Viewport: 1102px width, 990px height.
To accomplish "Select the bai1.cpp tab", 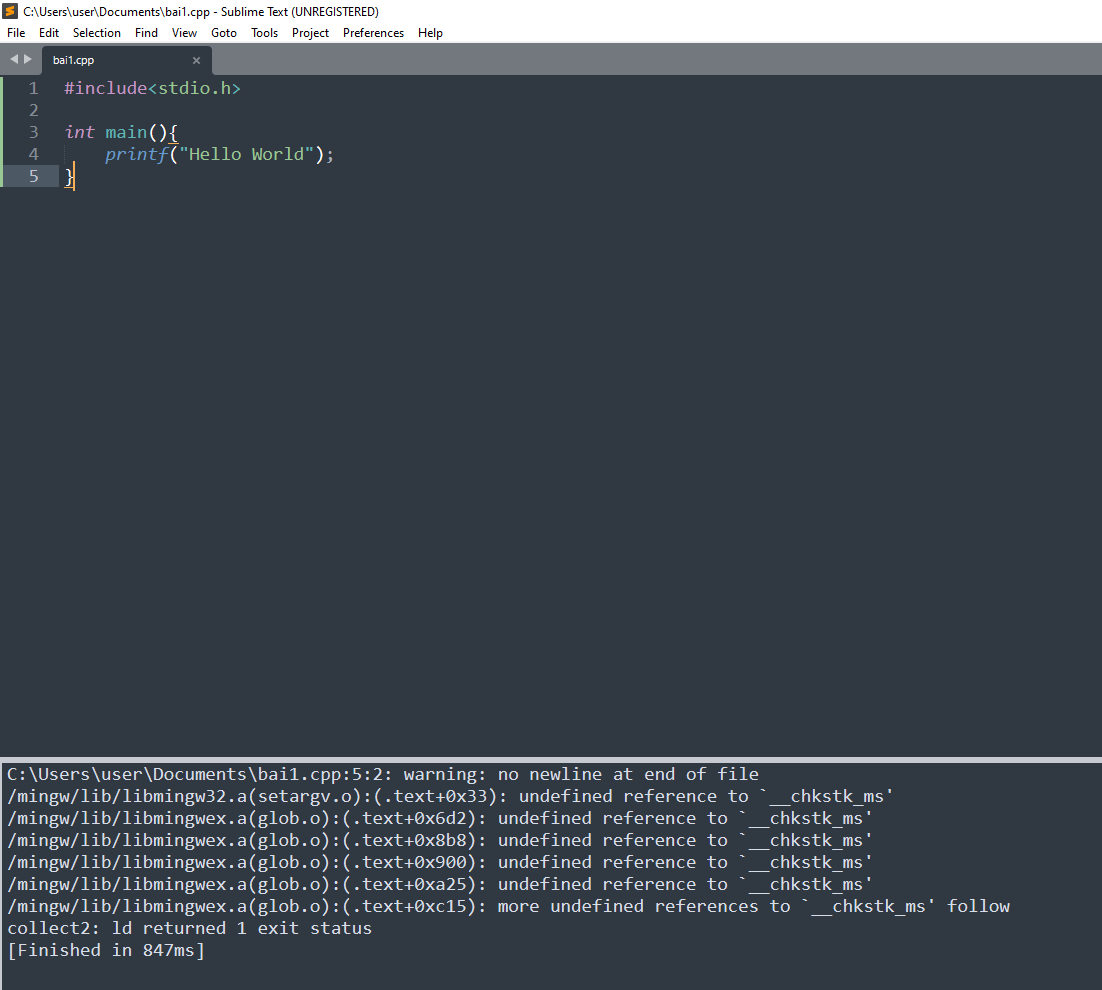I will coord(127,60).
